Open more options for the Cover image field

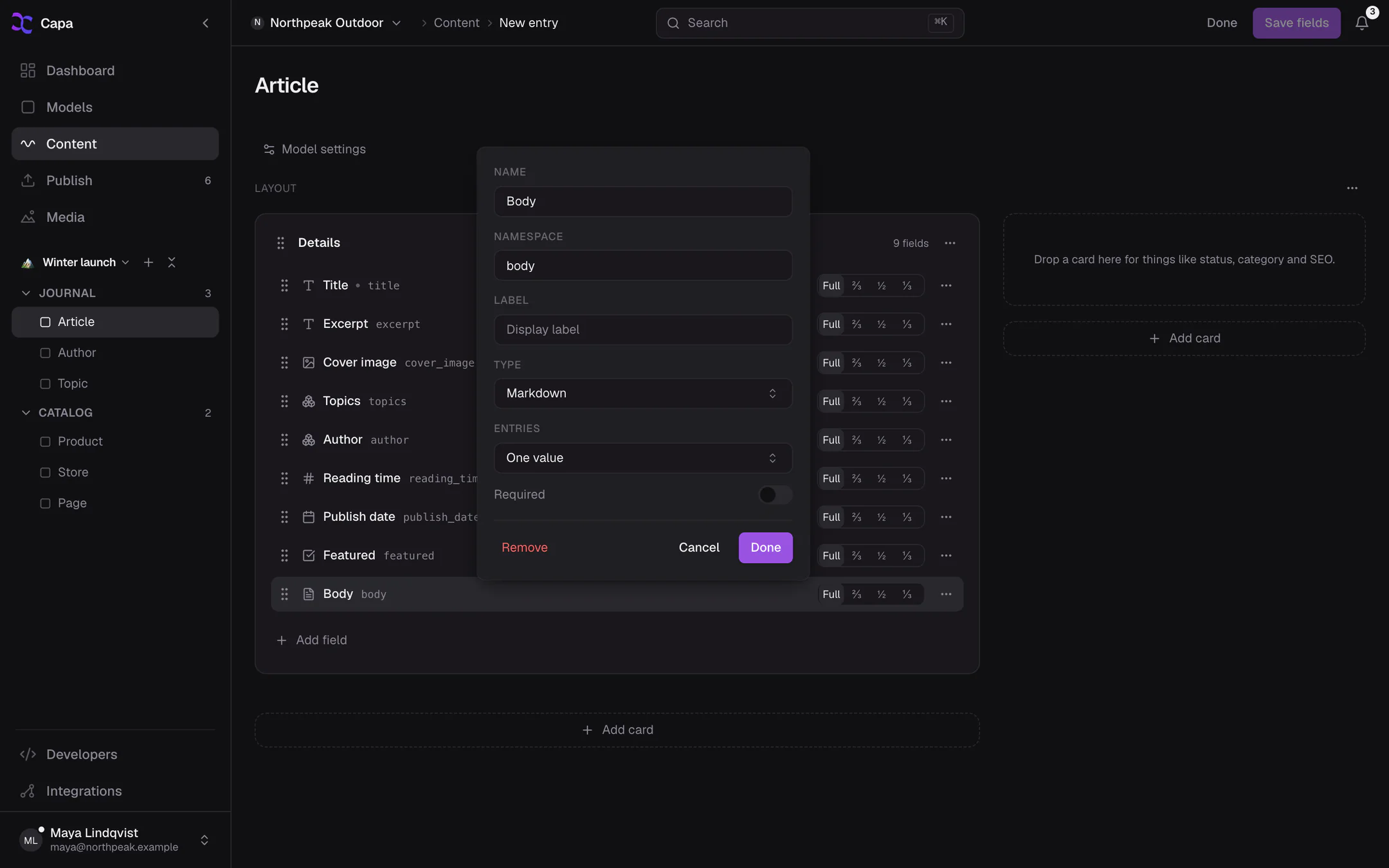pos(946,363)
